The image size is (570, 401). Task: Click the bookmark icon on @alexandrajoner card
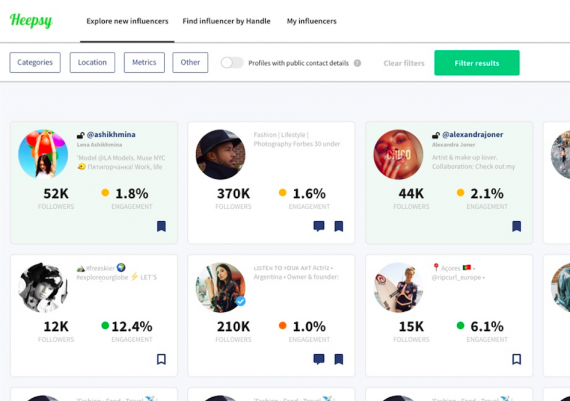click(517, 226)
